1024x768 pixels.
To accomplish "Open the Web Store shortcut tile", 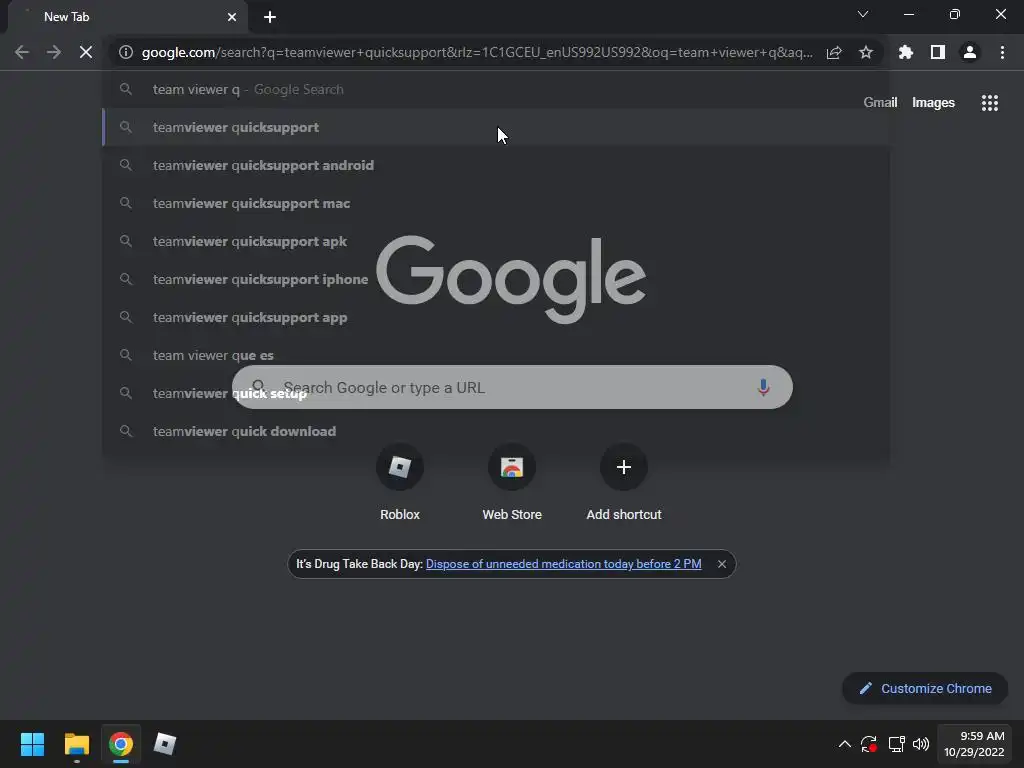I will coord(512,482).
